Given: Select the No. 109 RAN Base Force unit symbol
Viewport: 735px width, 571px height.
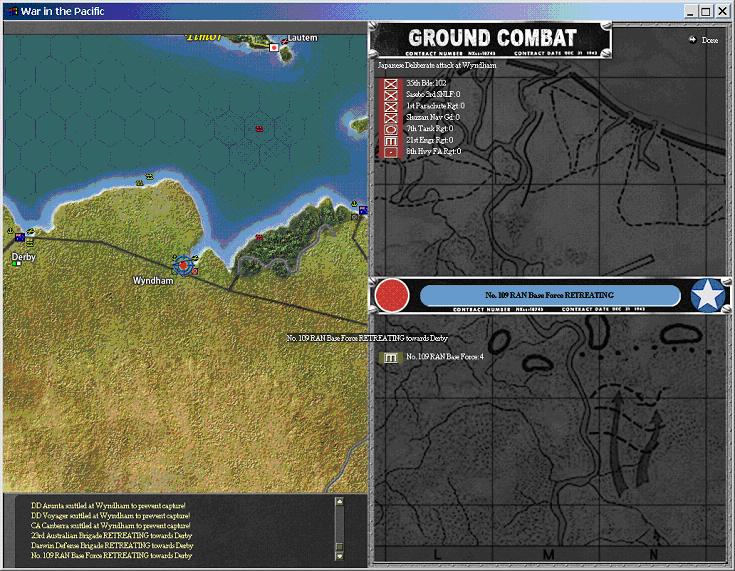Looking at the screenshot, I should pos(390,358).
